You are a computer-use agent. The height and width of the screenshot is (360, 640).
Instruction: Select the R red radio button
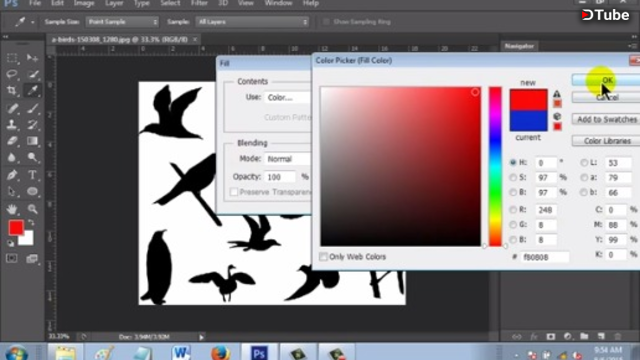click(513, 210)
